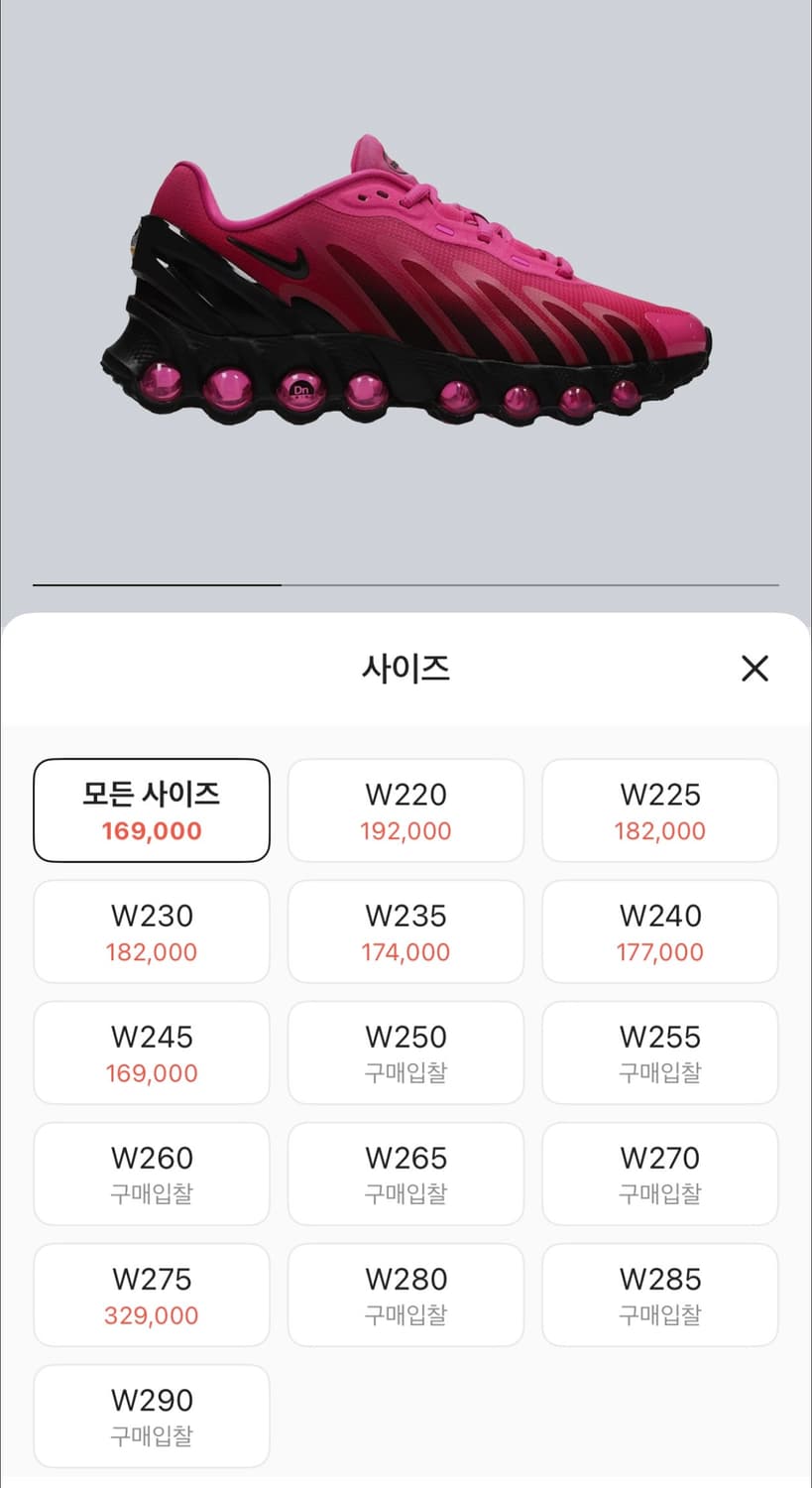The height and width of the screenshot is (1488, 812).
Task: Select the W290 size option
Action: pos(152,1416)
